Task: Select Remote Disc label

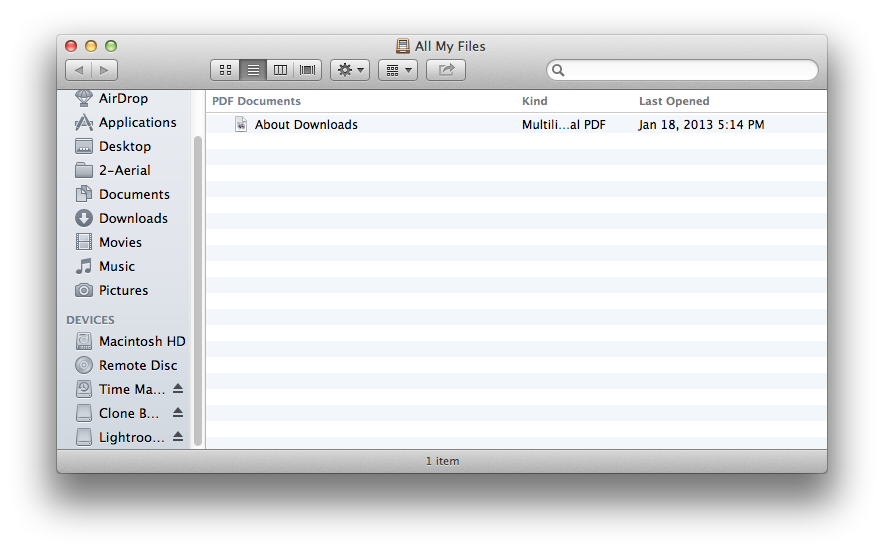Action: [x=138, y=365]
